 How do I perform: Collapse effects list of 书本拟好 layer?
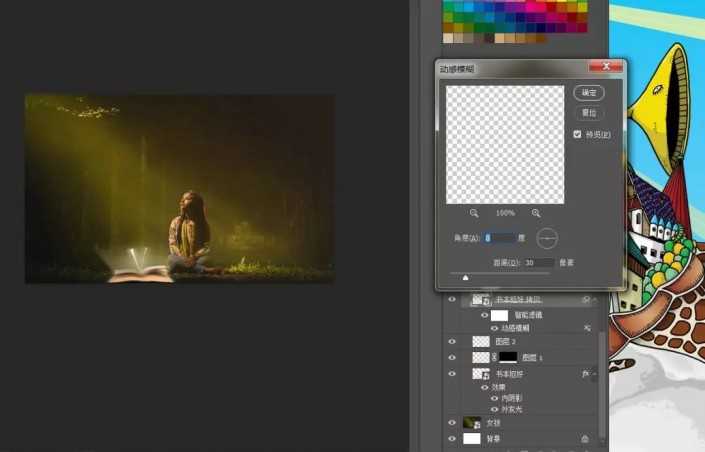[x=597, y=373]
